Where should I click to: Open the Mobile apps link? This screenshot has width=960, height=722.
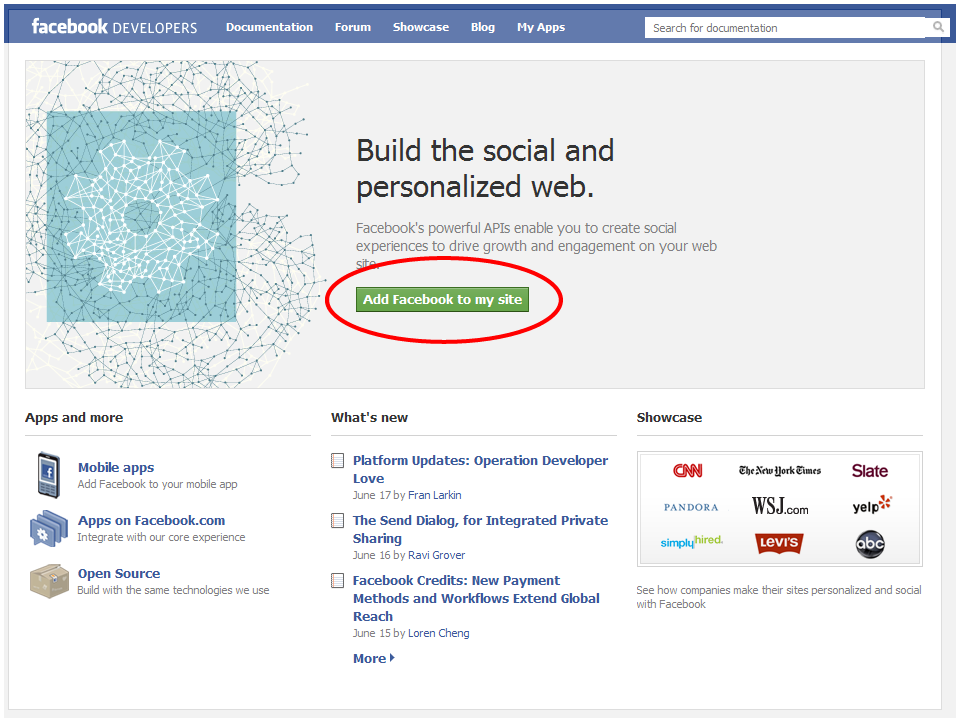[116, 467]
